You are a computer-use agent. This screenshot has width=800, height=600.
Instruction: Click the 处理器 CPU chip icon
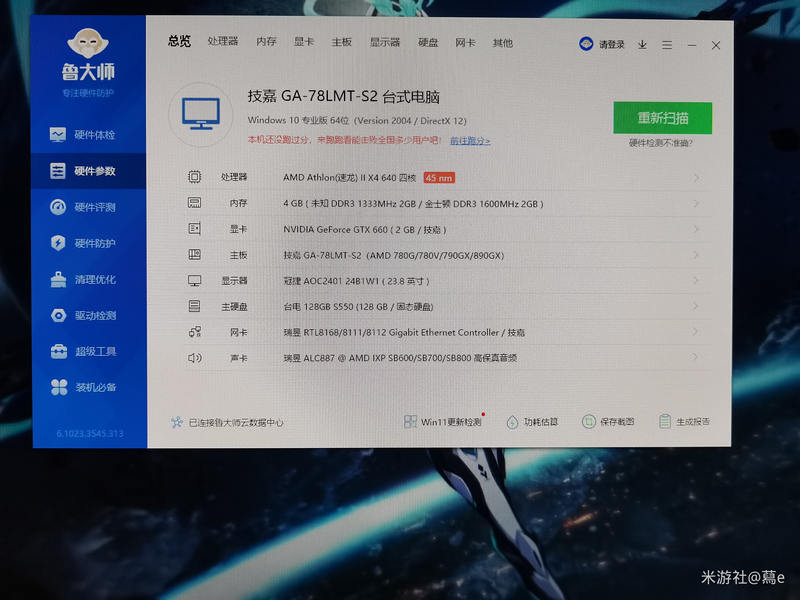pos(194,177)
